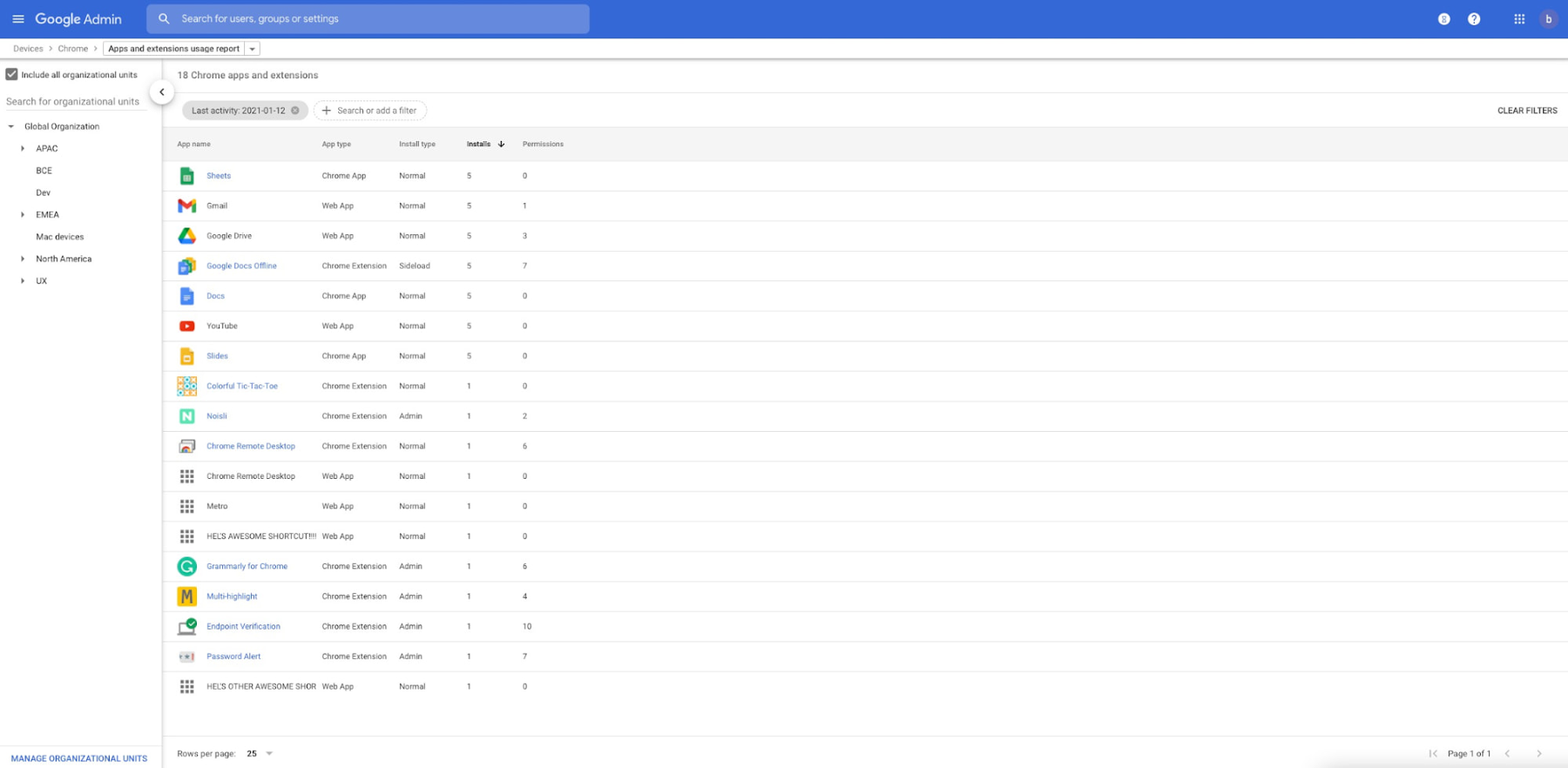Click Manage Organizational Units link
The image size is (1568, 768).
coord(79,758)
